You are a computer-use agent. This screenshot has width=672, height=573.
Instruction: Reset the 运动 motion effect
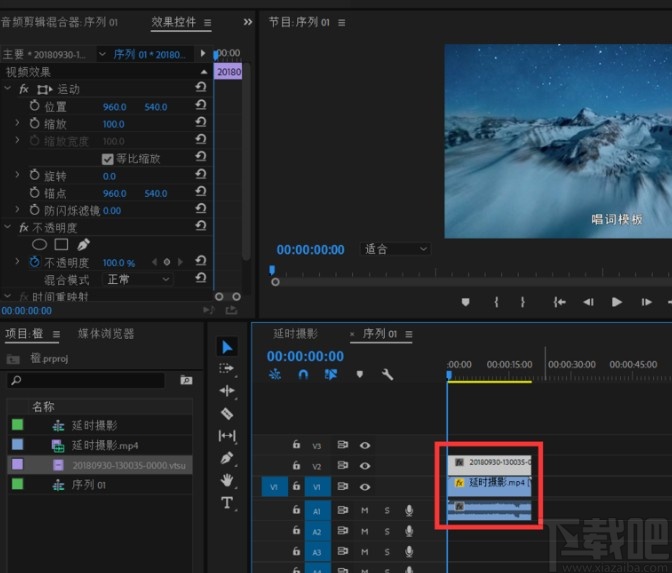point(201,87)
